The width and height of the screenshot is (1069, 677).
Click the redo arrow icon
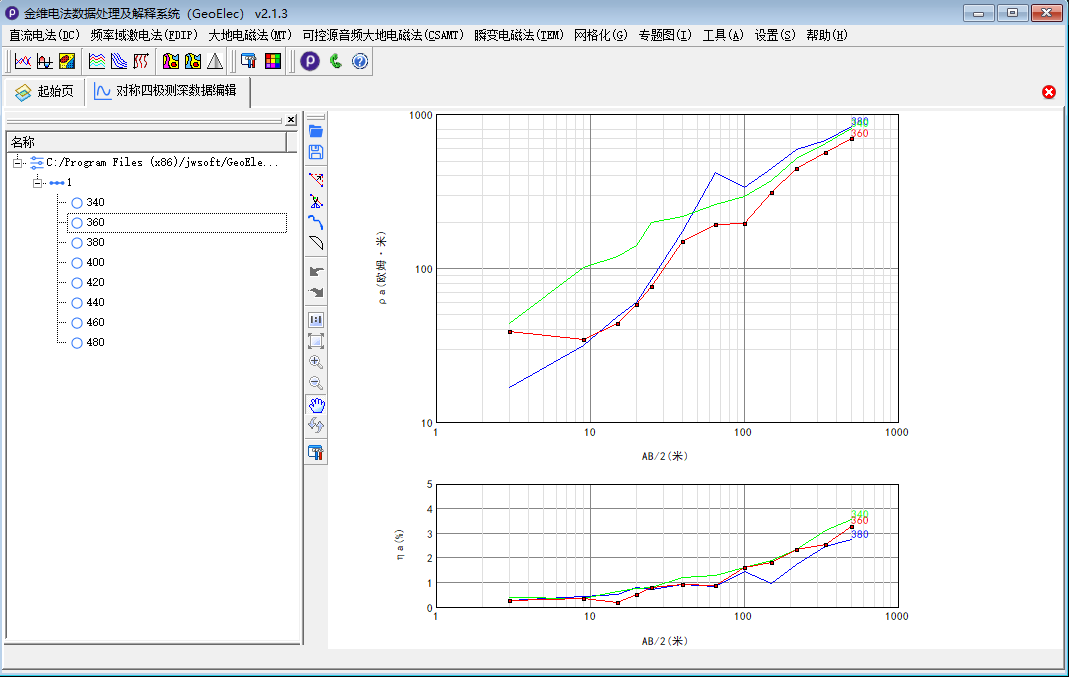click(316, 292)
